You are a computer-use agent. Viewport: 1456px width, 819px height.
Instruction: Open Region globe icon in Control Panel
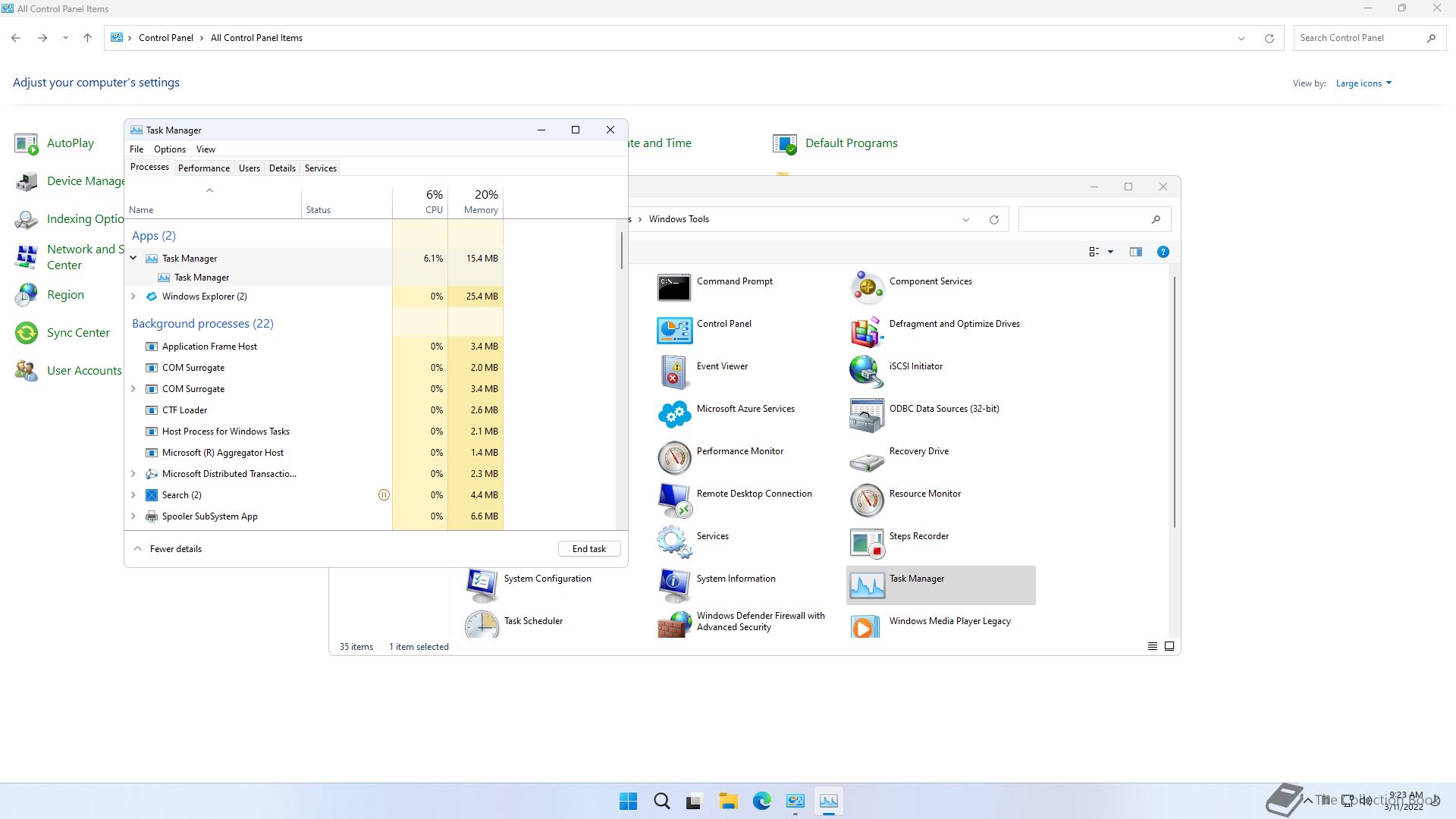tap(27, 295)
